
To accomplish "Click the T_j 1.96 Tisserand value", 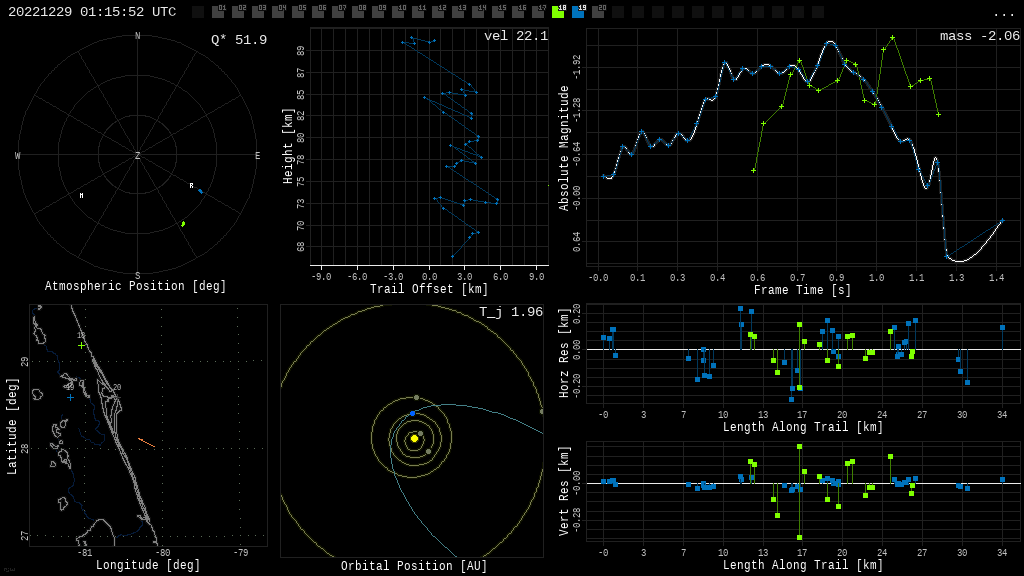I will tap(510, 312).
